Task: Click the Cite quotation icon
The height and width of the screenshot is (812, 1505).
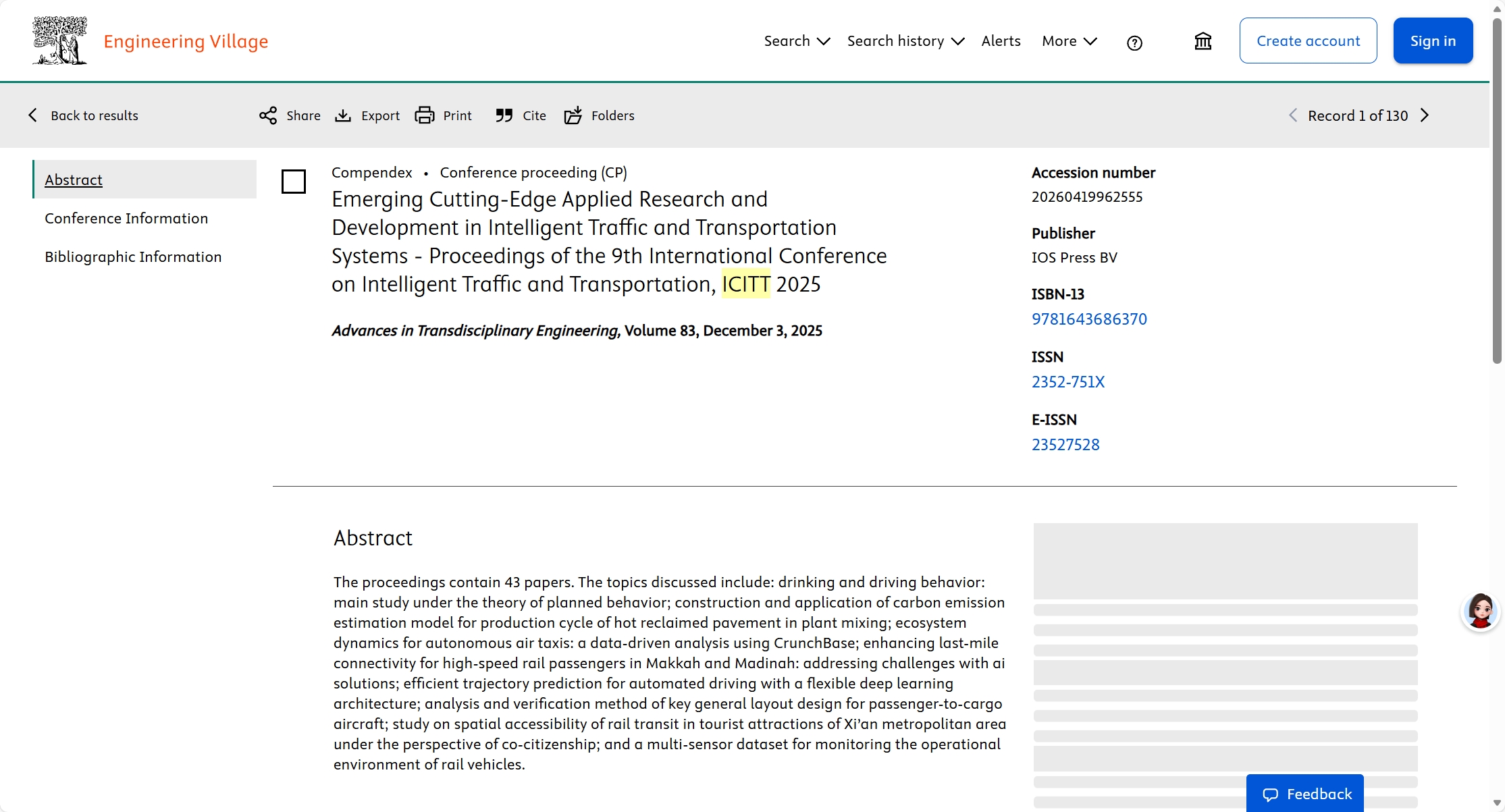Action: click(504, 115)
